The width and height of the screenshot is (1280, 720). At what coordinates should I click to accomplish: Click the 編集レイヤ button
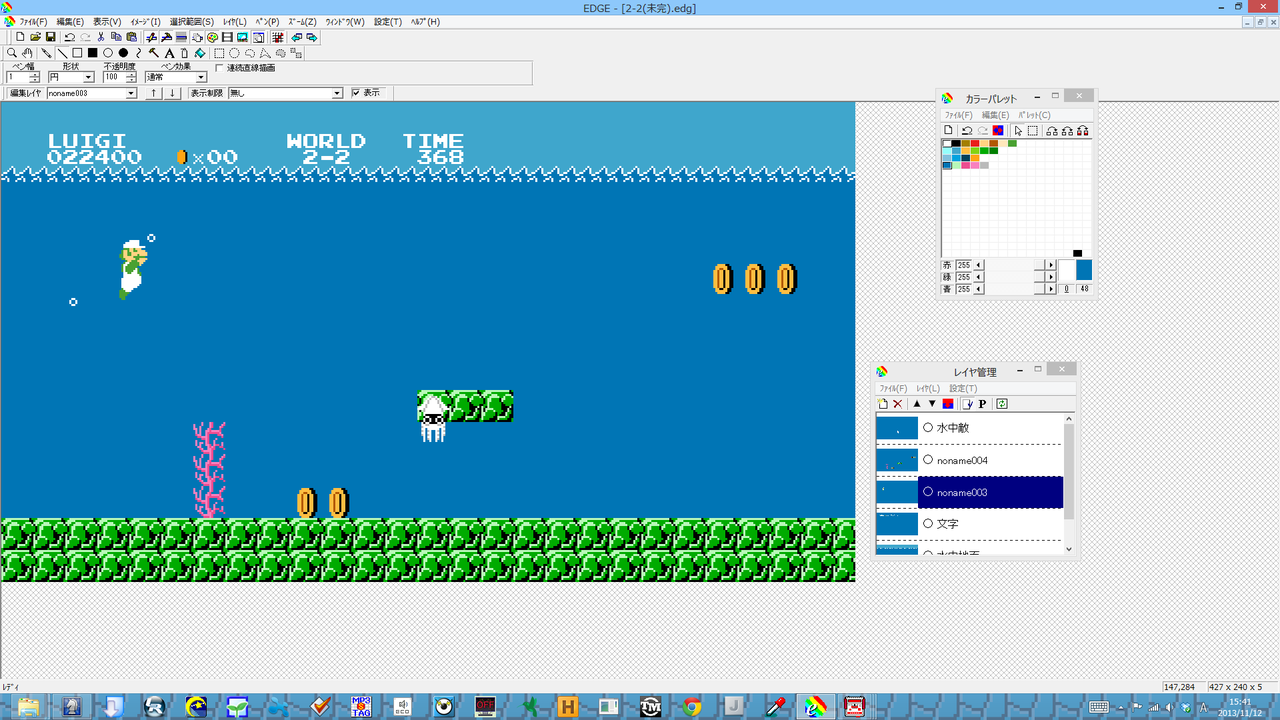click(x=24, y=93)
